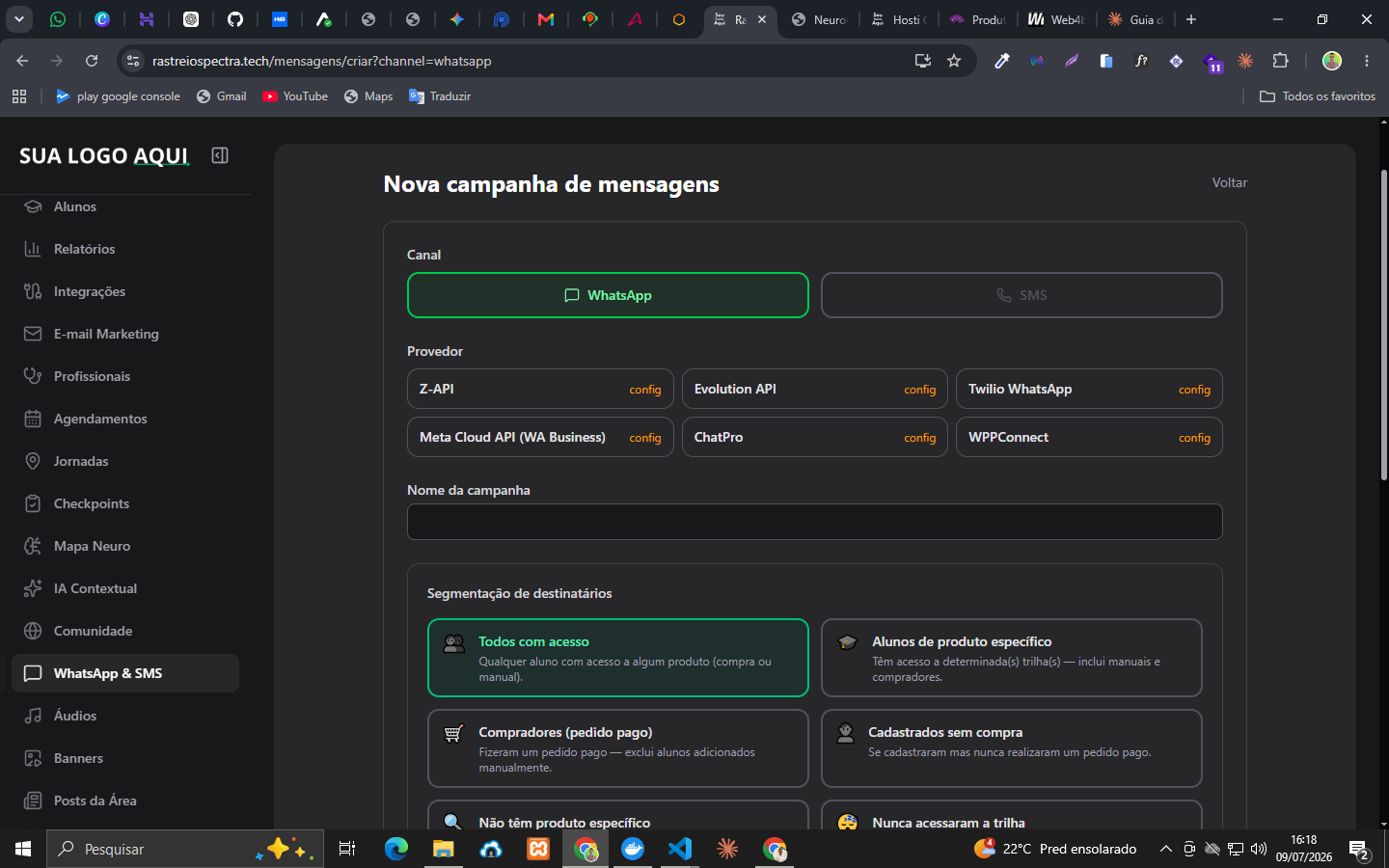Open Todos os favoritos folder
The width and height of the screenshot is (1389, 868).
click(1318, 96)
